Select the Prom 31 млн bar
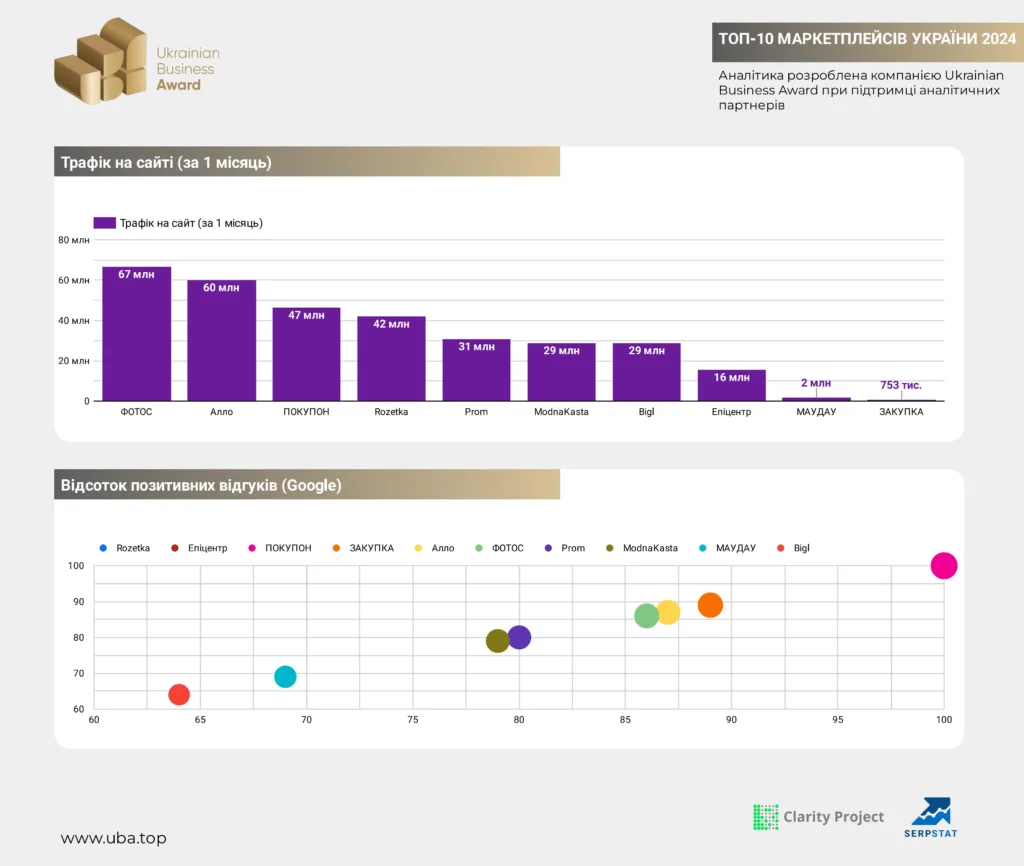This screenshot has width=1024, height=866. (476, 370)
